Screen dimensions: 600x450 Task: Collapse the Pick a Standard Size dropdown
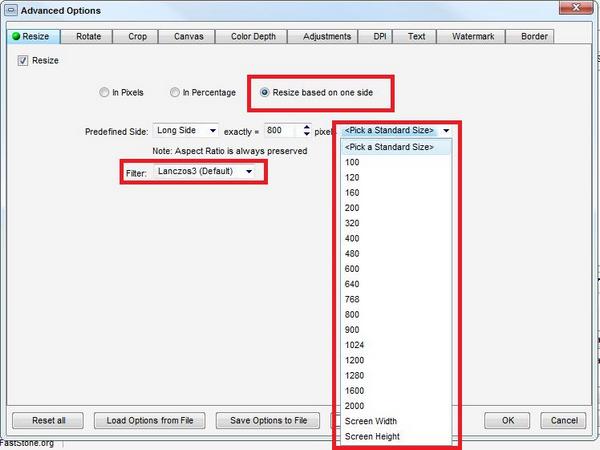446,131
